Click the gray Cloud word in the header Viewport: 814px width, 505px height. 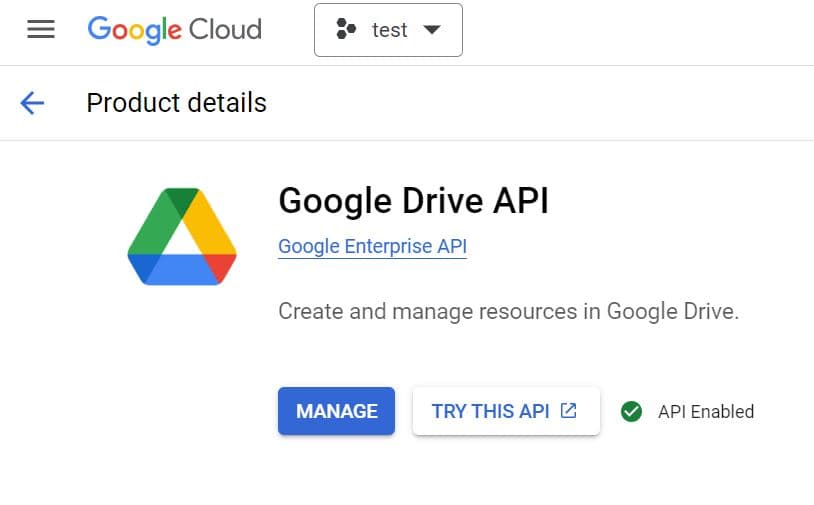225,29
